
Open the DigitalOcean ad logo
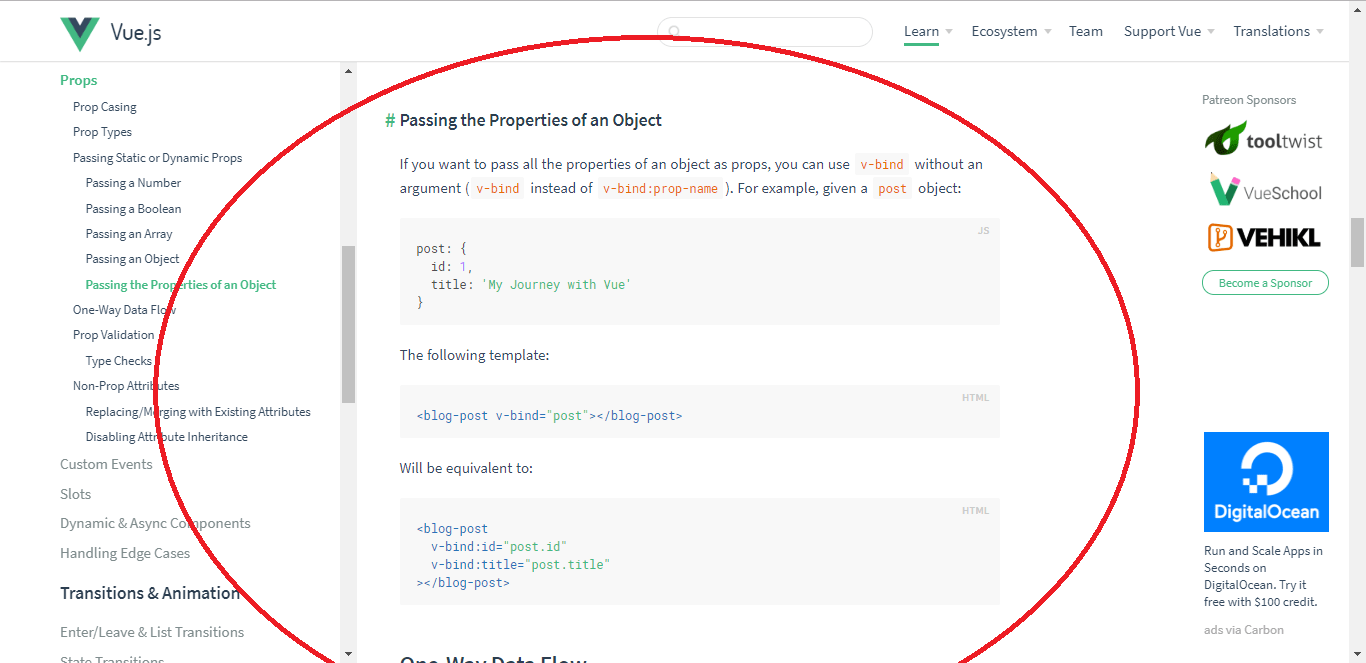click(x=1266, y=481)
